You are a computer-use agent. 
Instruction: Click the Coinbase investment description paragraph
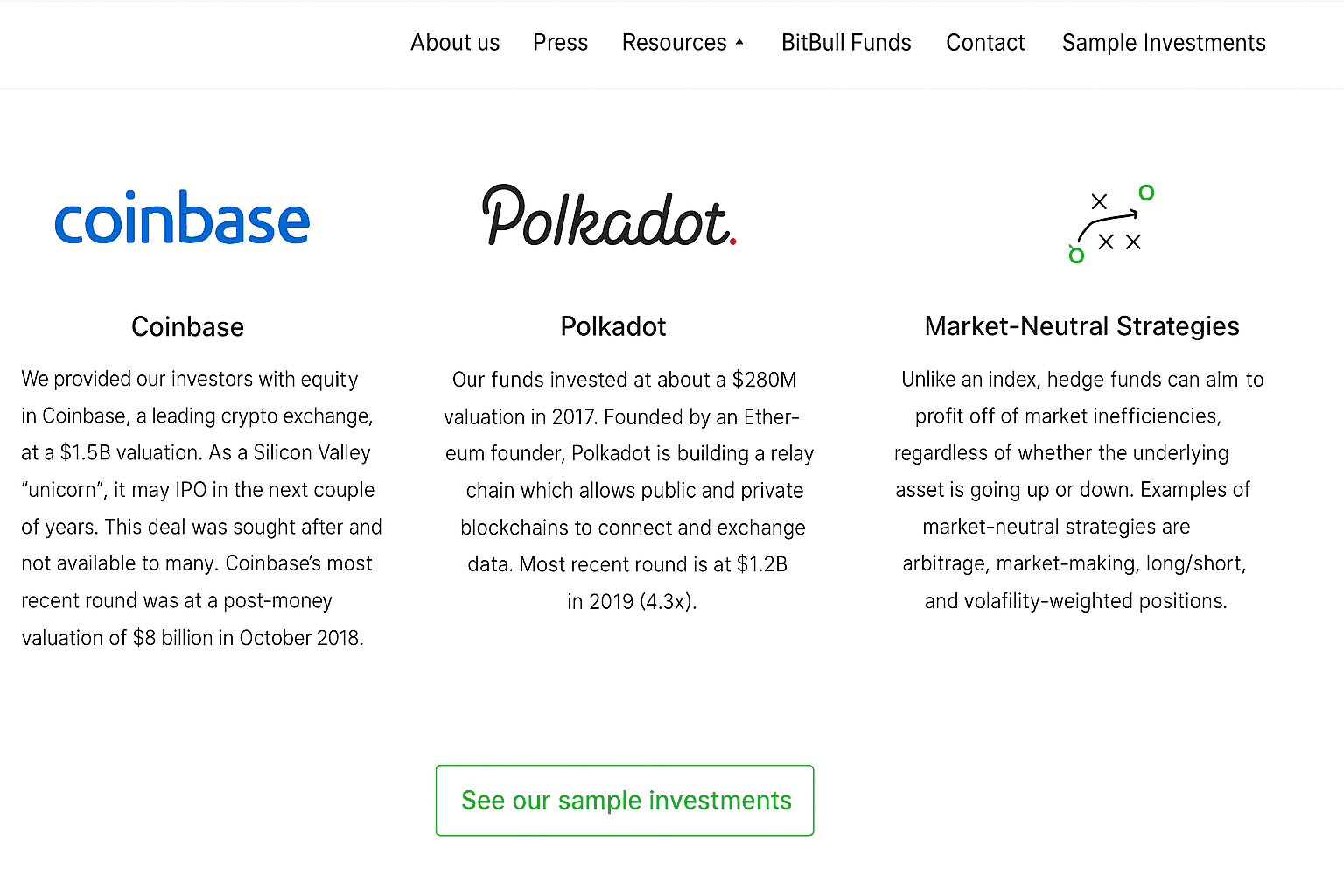pyautogui.click(x=199, y=508)
